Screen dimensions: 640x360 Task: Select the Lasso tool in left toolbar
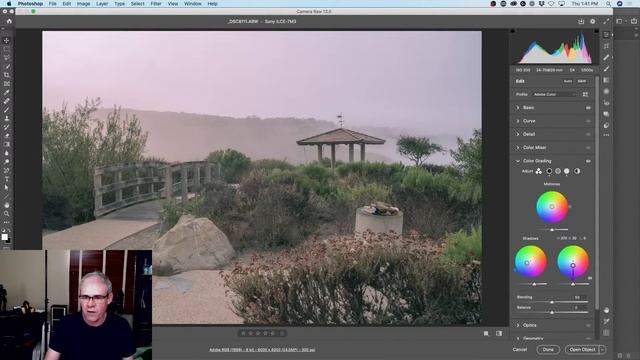tap(7, 58)
